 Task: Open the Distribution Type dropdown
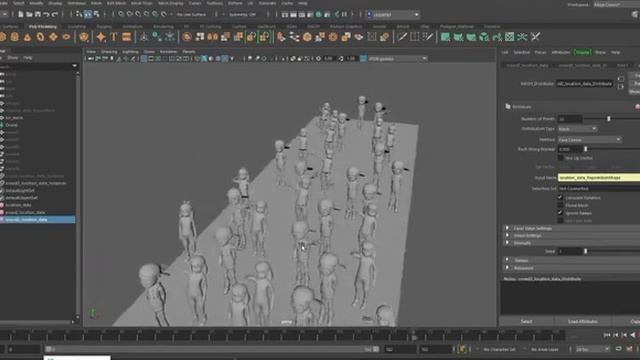pyautogui.click(x=577, y=129)
